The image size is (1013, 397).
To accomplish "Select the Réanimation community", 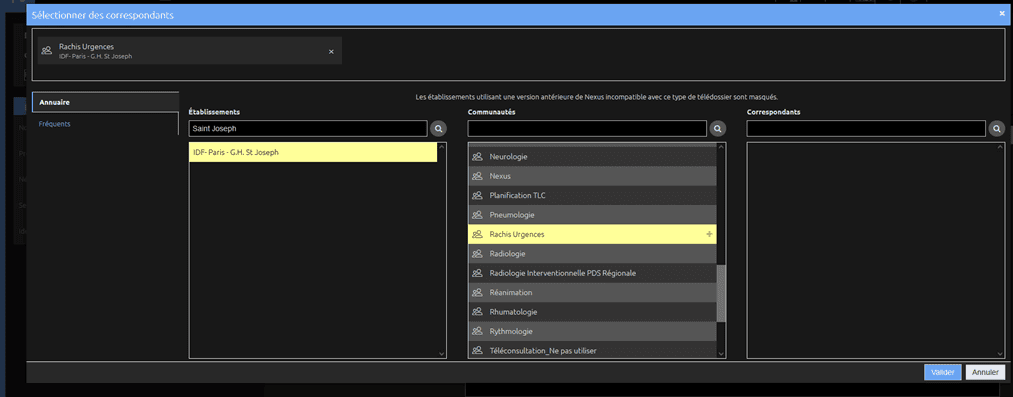I will [592, 292].
